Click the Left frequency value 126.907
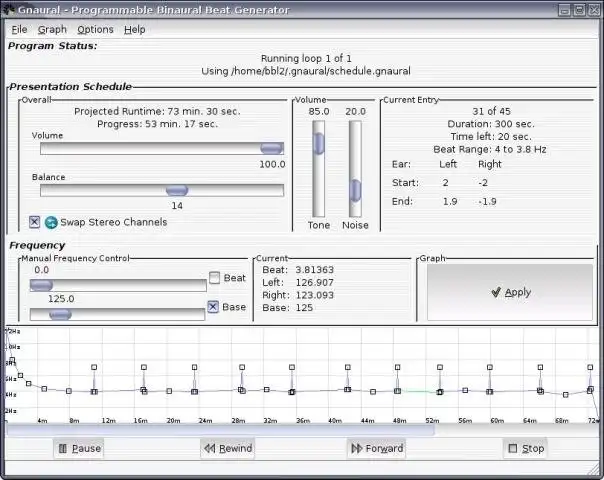Image resolution: width=604 pixels, height=480 pixels. point(314,282)
